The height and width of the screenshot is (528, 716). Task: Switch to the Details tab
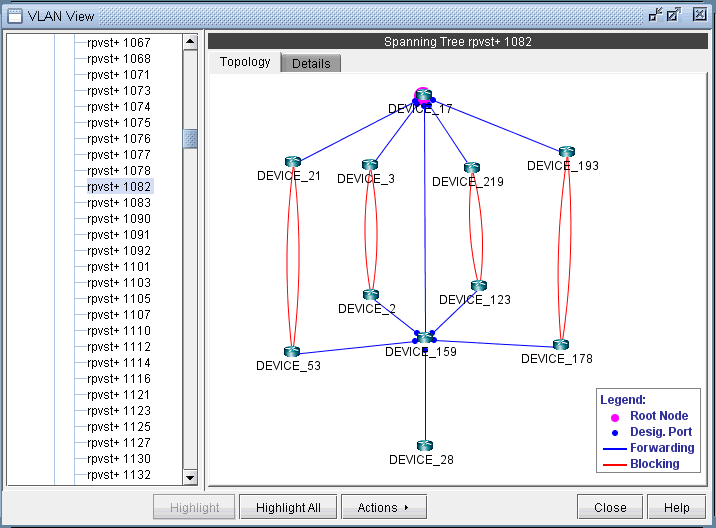311,63
